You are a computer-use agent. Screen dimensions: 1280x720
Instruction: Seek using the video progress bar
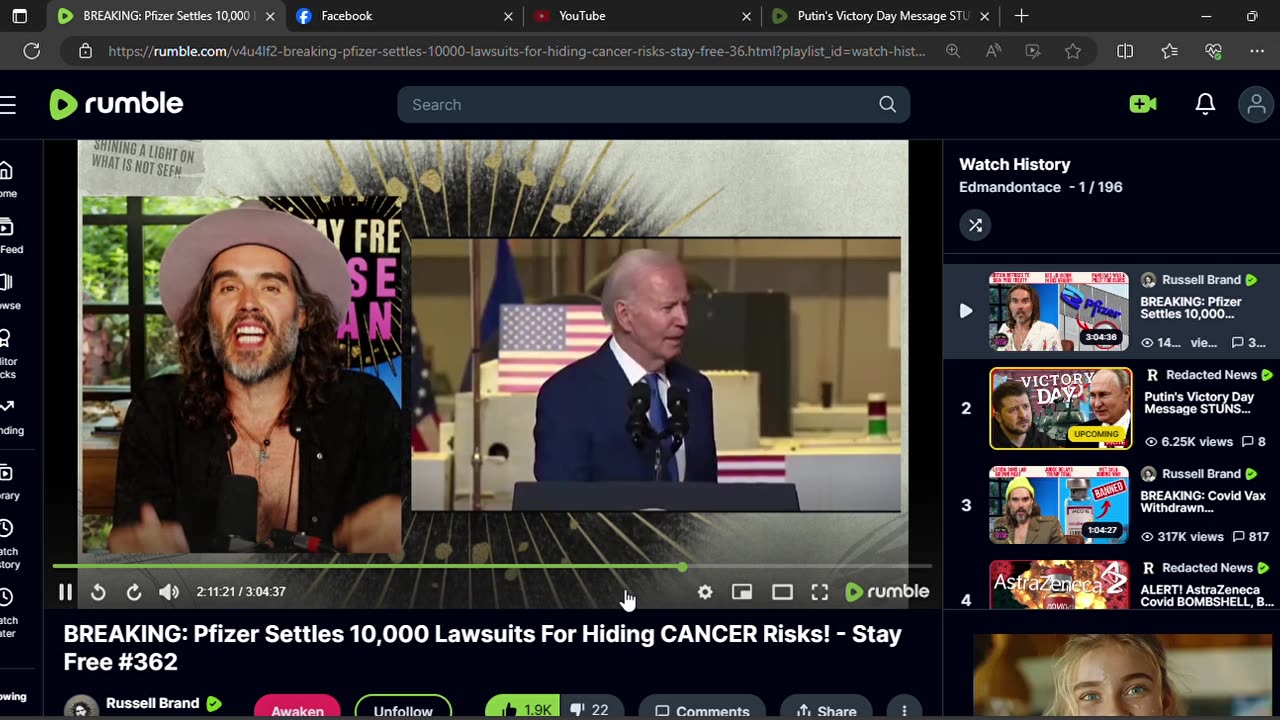(492, 567)
